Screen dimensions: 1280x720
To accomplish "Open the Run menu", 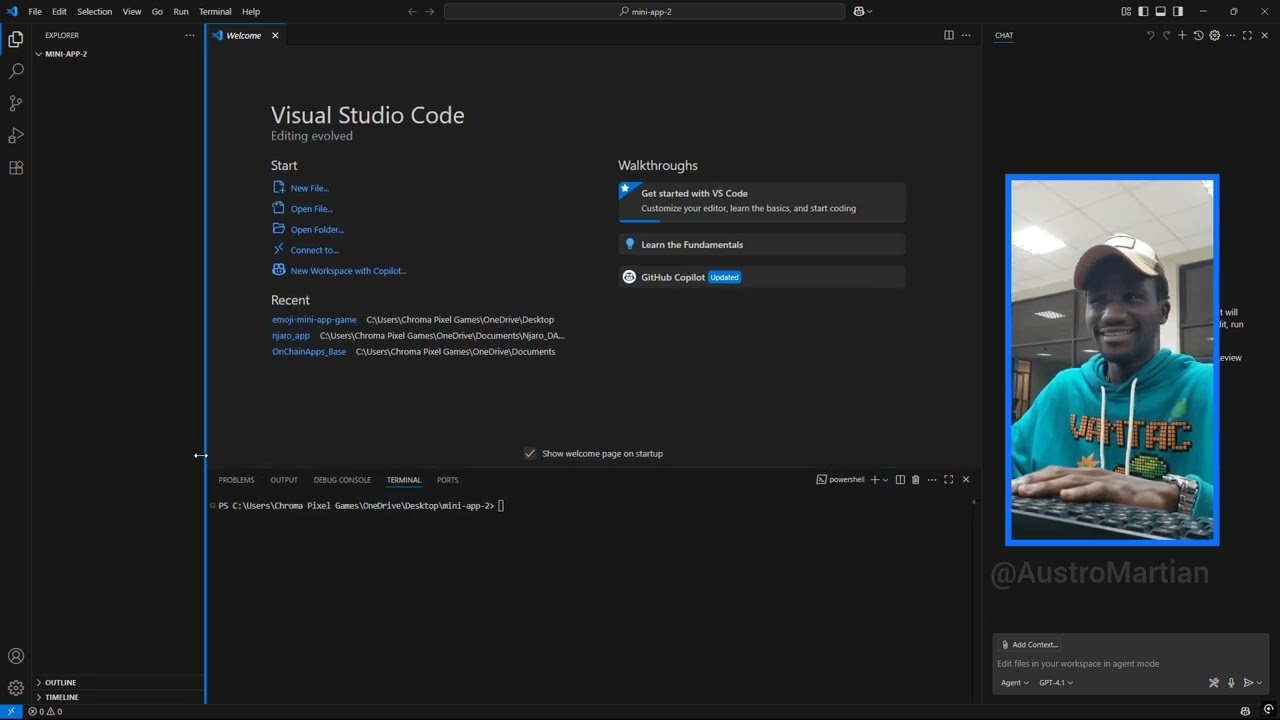I will point(180,11).
